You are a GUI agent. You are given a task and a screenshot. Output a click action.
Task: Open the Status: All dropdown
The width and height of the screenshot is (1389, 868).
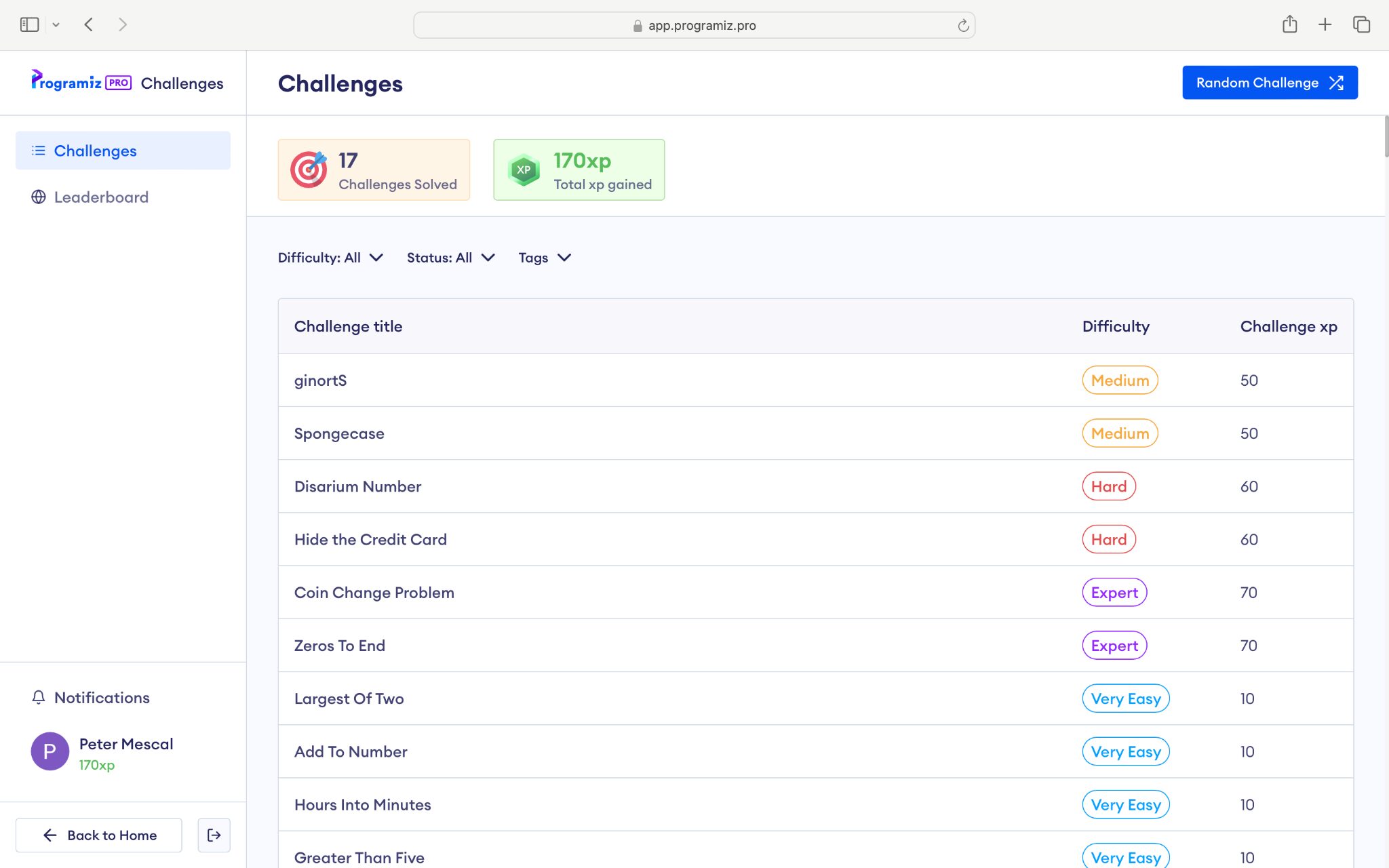pyautogui.click(x=450, y=258)
